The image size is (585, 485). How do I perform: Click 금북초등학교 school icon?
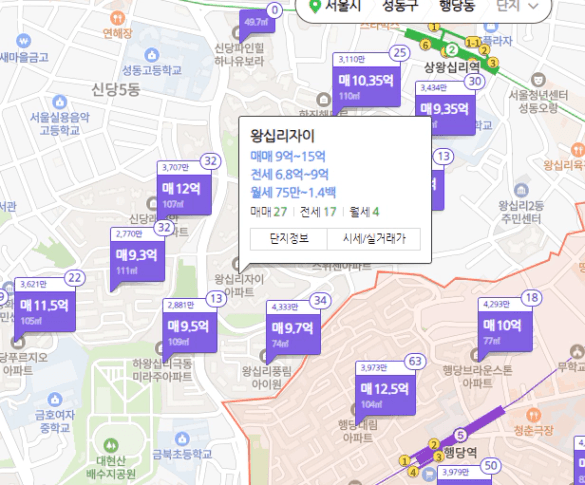click(x=182, y=439)
